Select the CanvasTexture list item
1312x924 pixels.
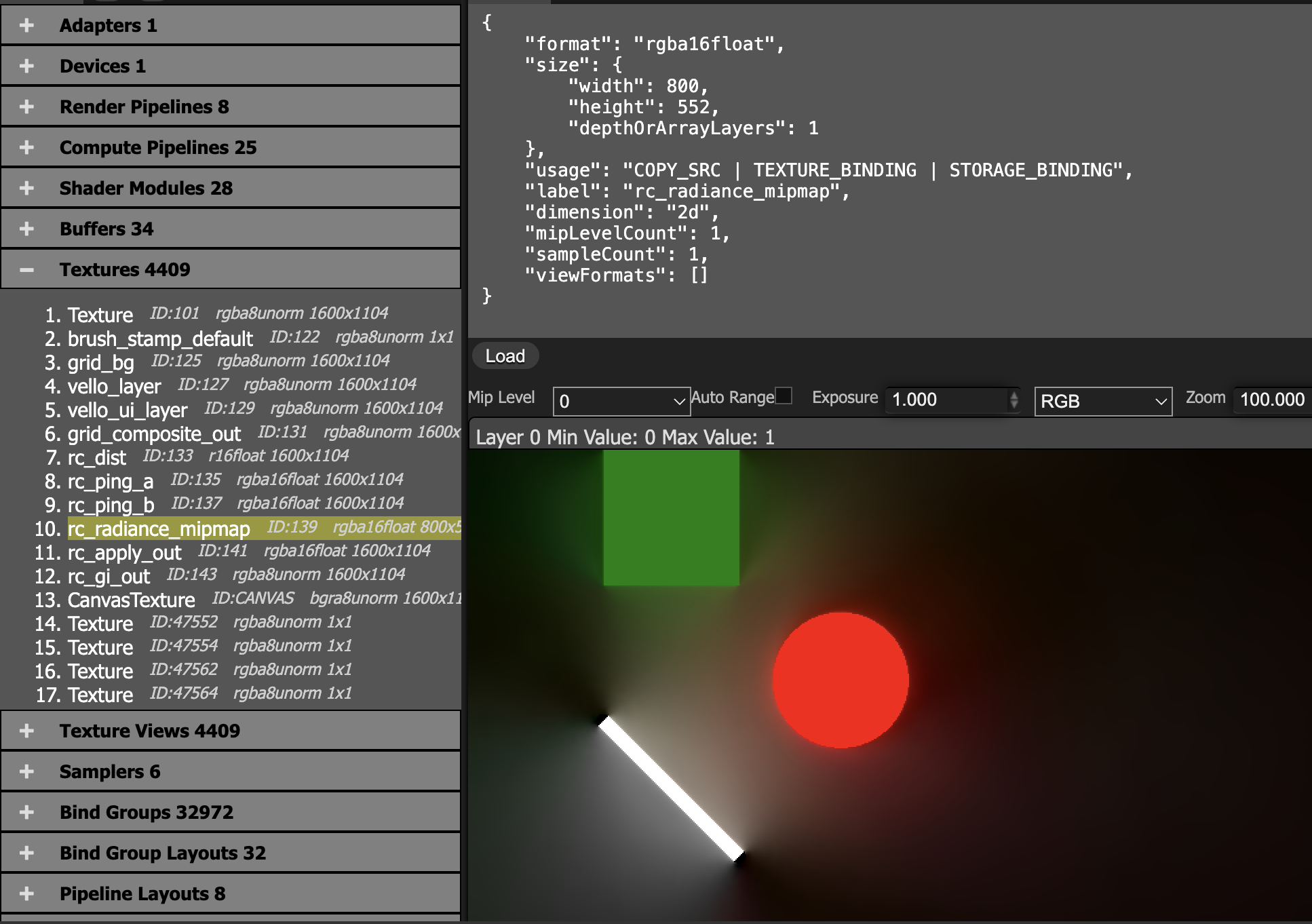pyautogui.click(x=131, y=600)
